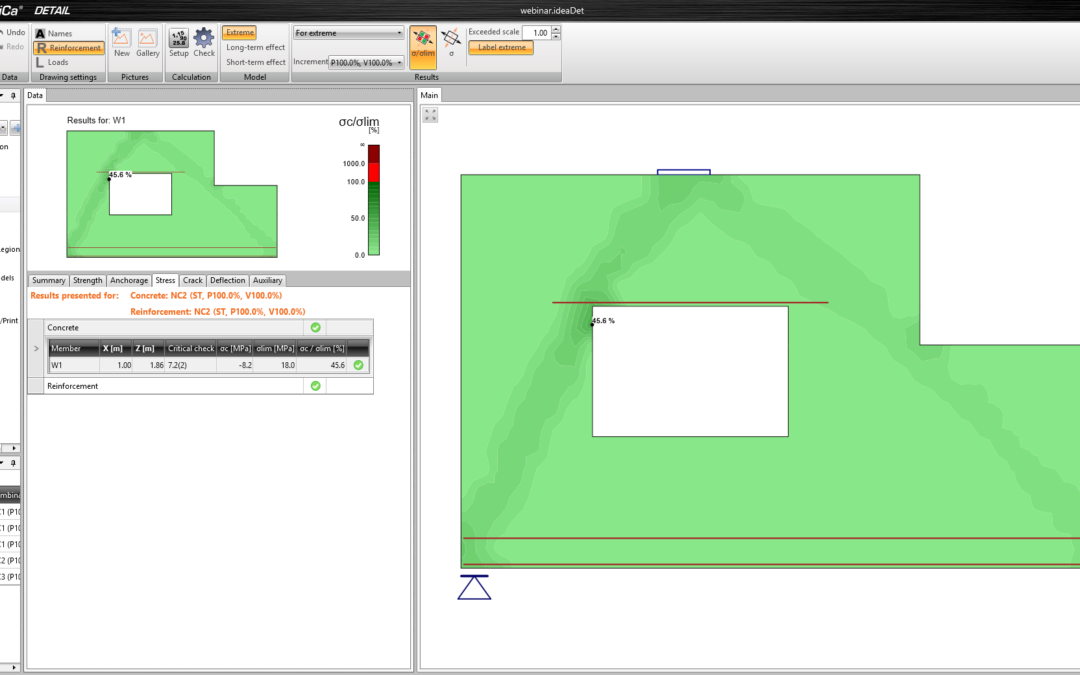Toggle Reinforcement drawing visibility
Image resolution: width=1080 pixels, height=675 pixels.
68,47
